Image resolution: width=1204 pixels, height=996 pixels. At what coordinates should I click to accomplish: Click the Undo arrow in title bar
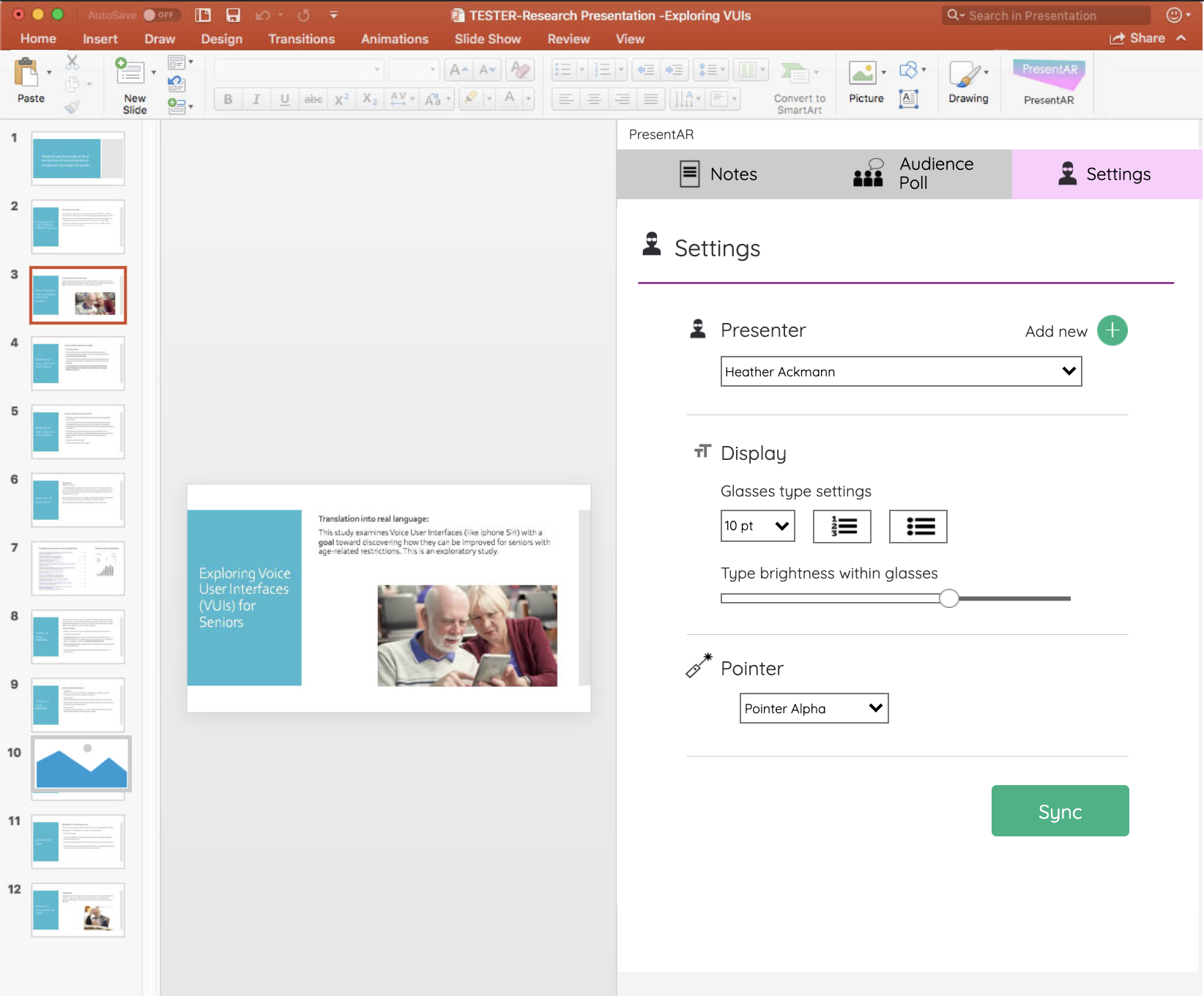click(x=262, y=15)
